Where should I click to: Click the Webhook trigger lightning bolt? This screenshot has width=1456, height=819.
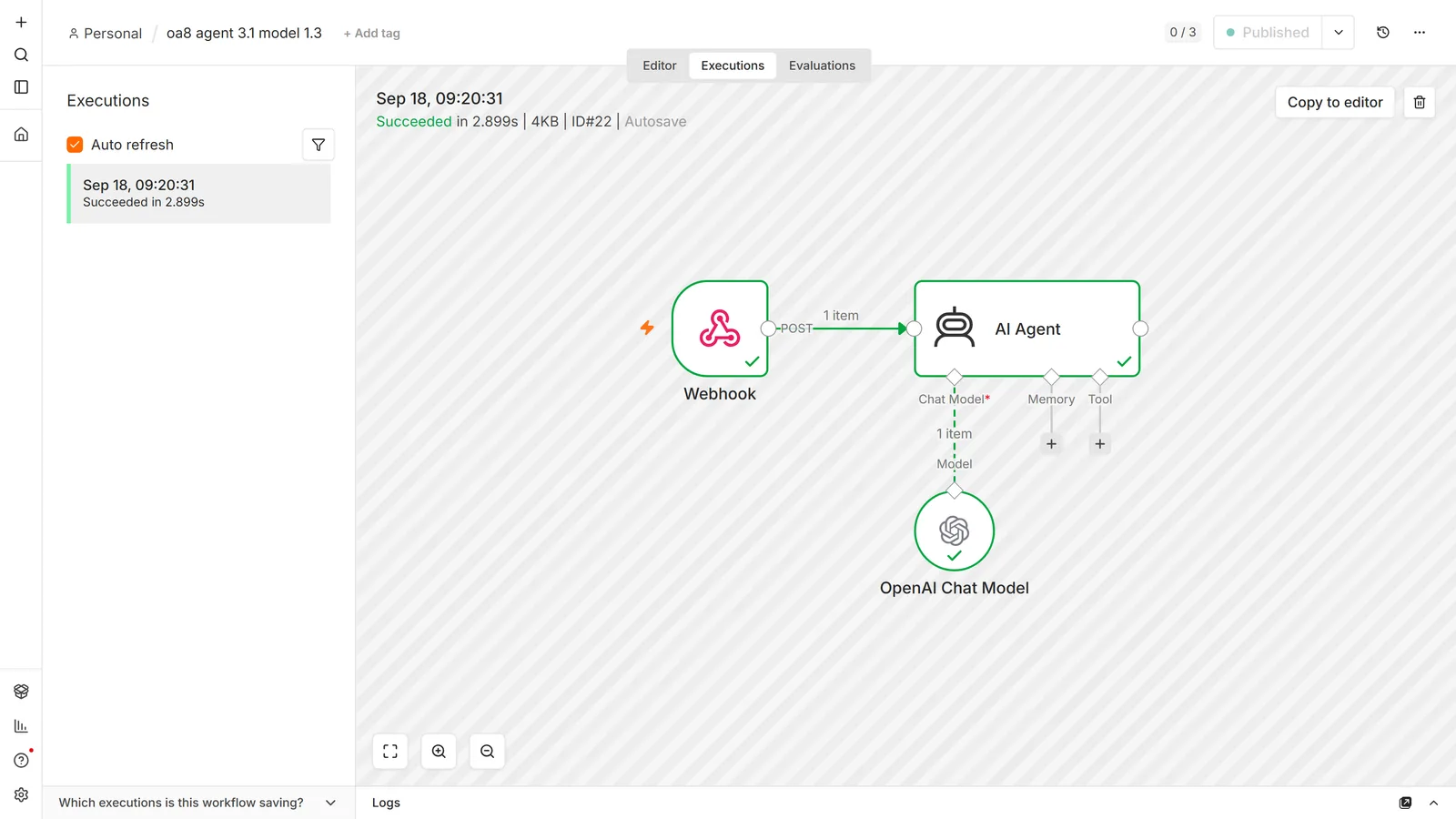pos(647,328)
